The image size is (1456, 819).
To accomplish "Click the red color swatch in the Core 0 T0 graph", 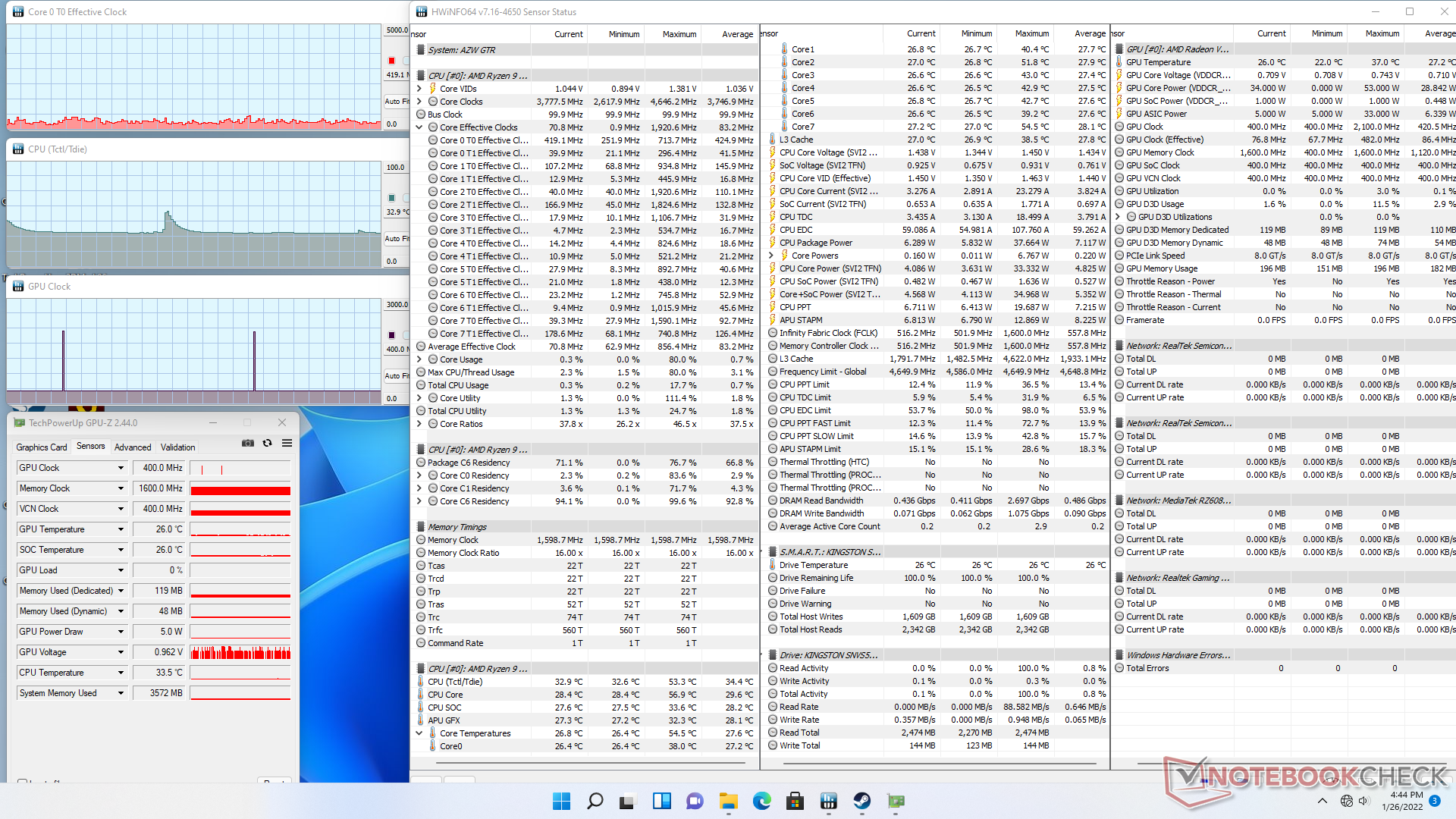I will click(x=391, y=61).
